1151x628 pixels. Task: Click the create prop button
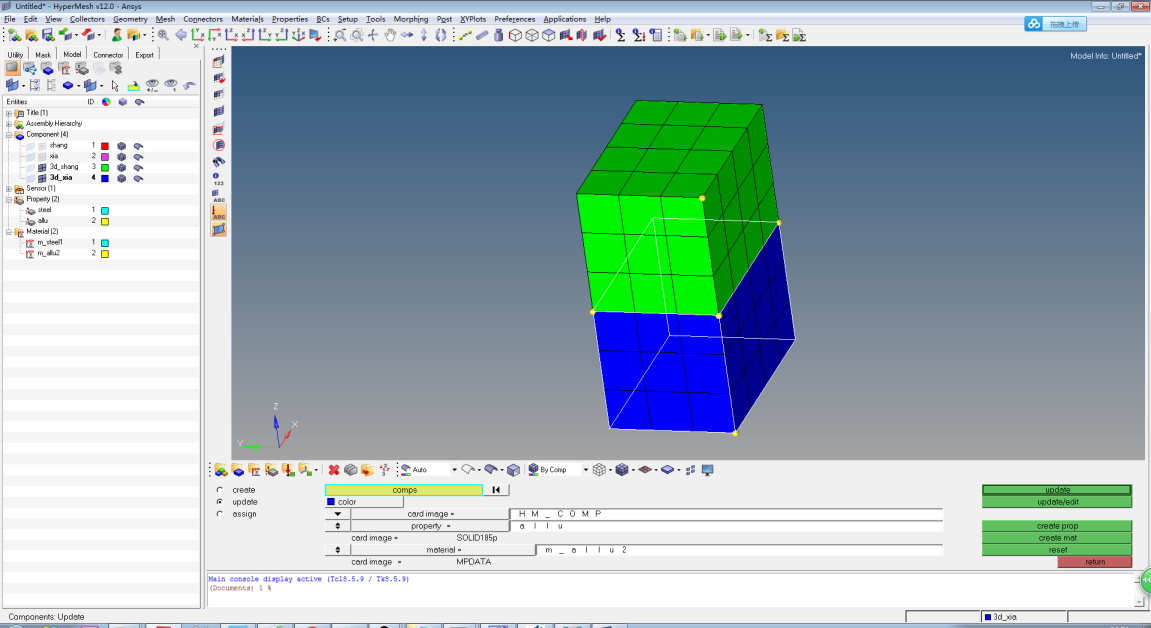click(1057, 526)
